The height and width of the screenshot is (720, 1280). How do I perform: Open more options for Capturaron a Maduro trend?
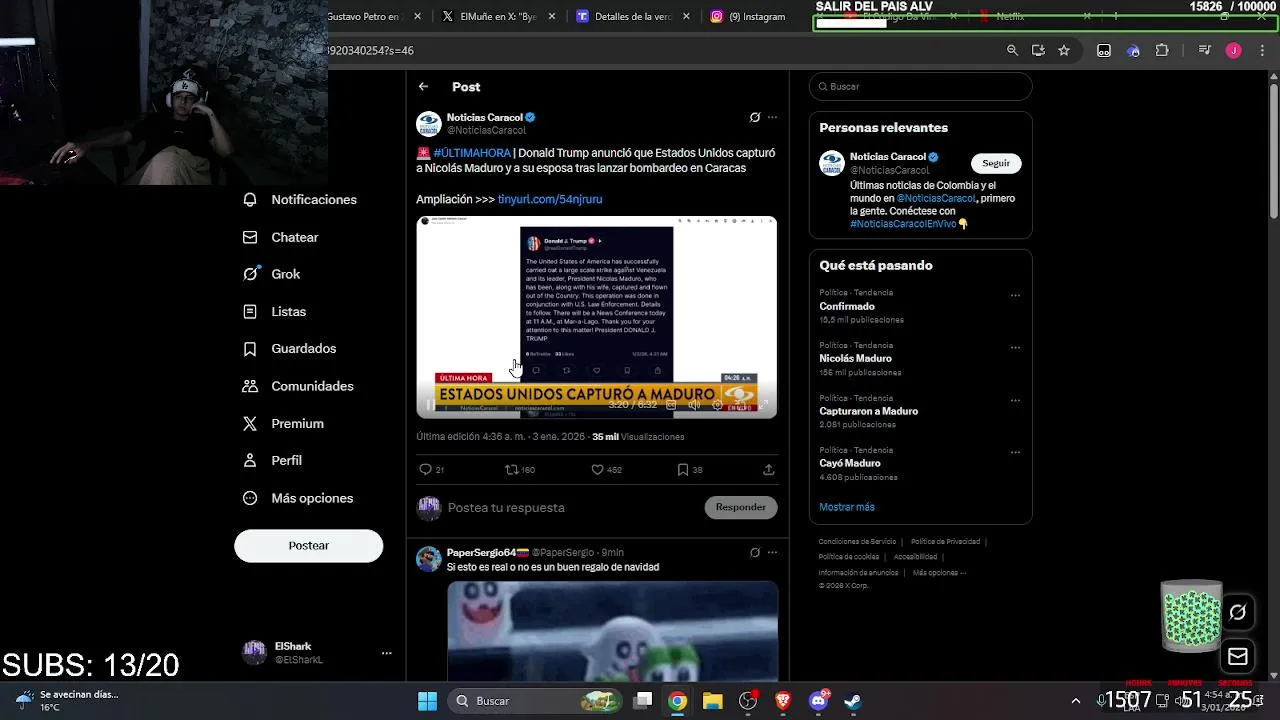coord(1015,401)
